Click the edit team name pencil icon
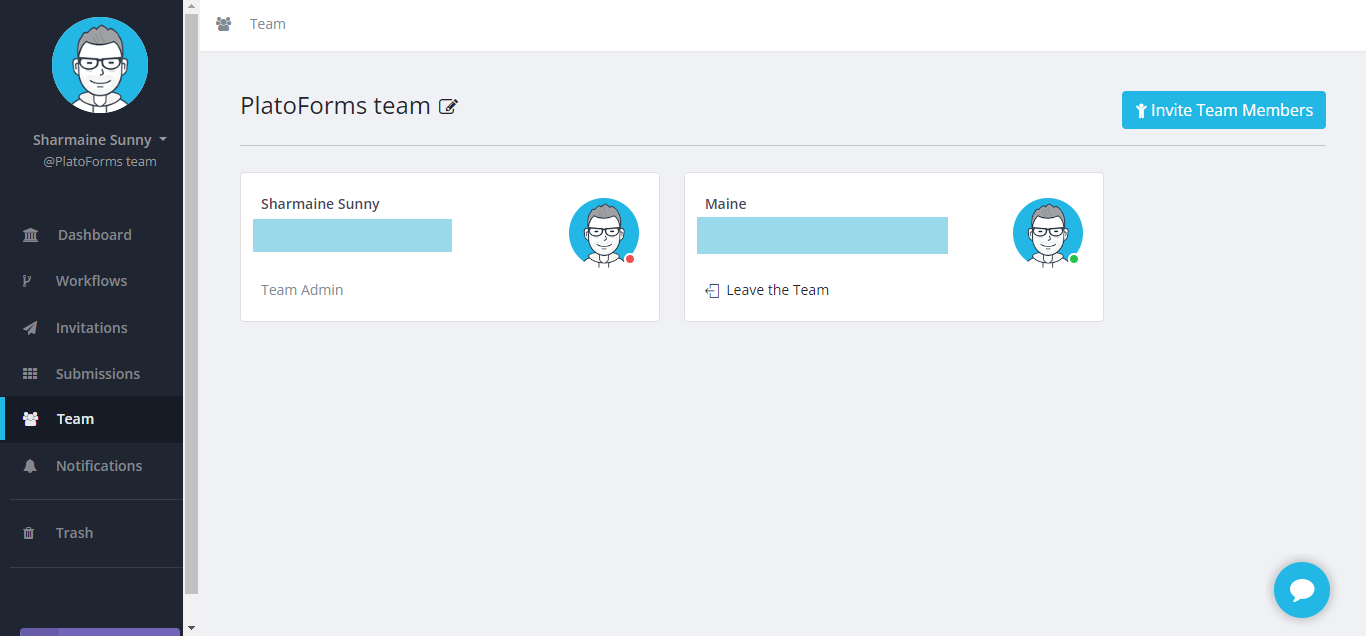This screenshot has width=1366, height=636. pos(449,106)
